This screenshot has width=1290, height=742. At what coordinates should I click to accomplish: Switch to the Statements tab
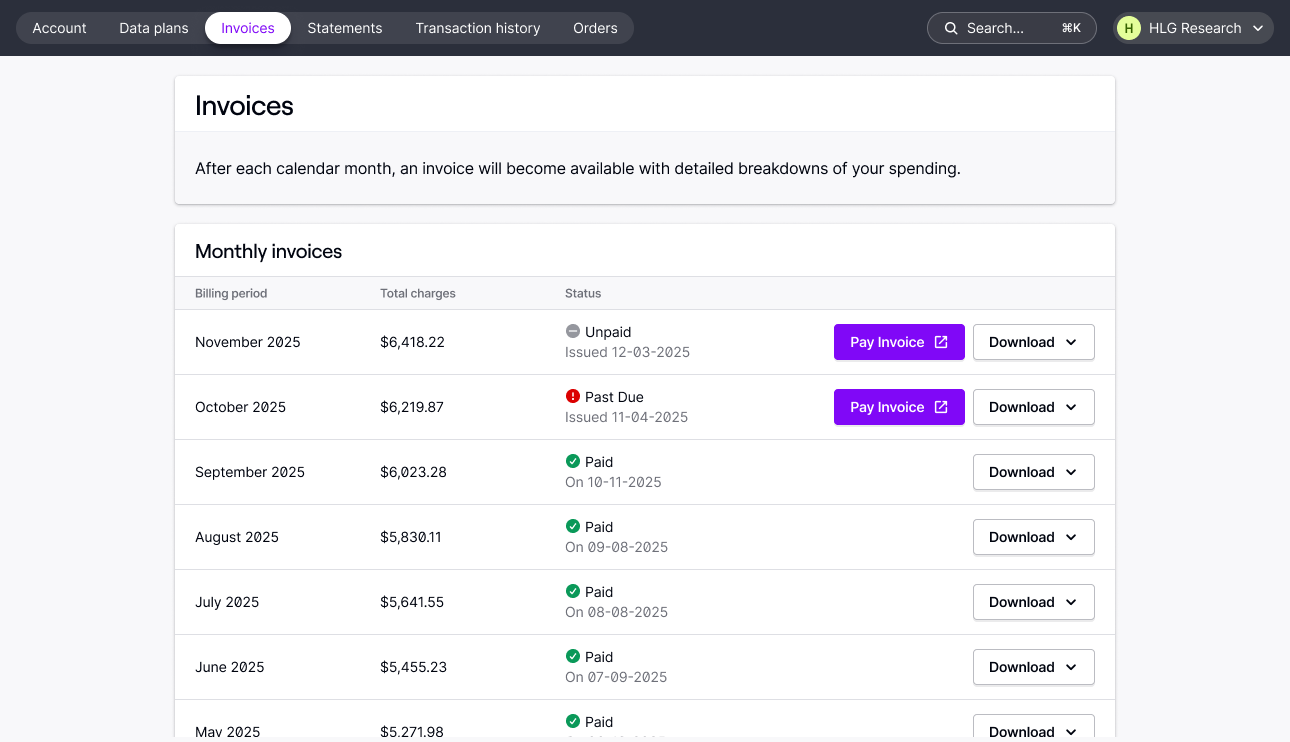pyautogui.click(x=344, y=28)
